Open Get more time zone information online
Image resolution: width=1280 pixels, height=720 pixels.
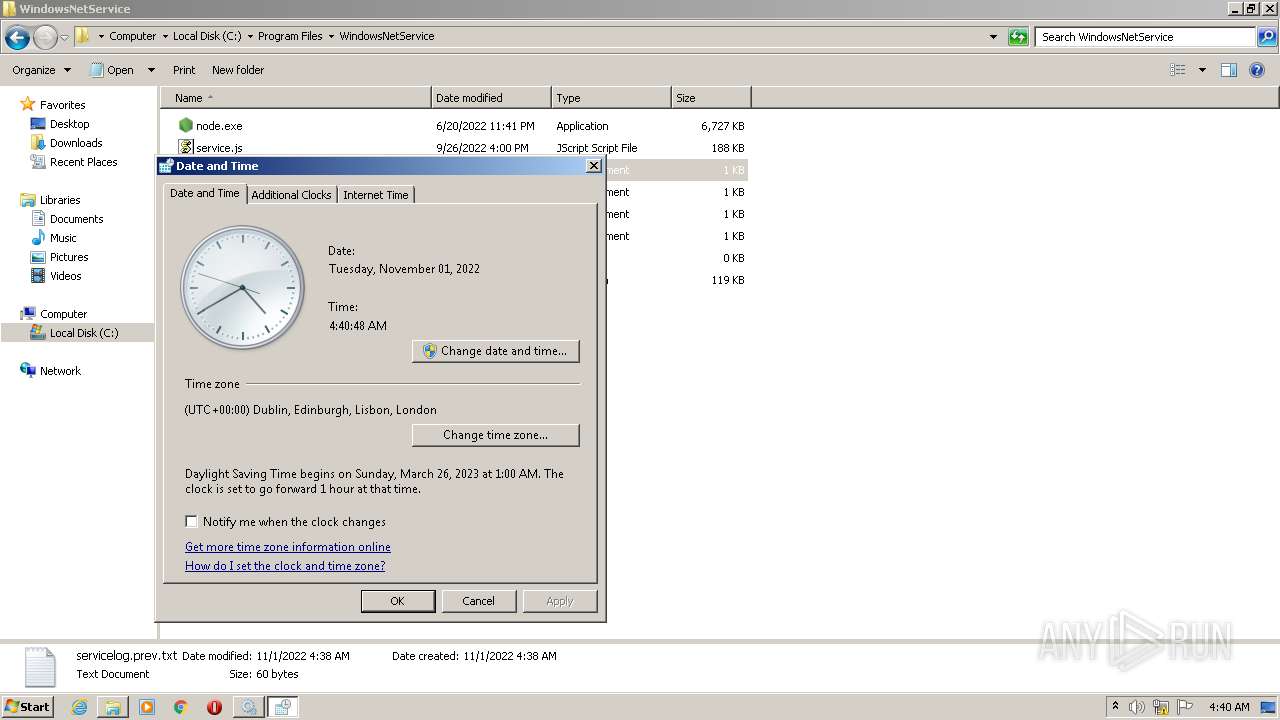[x=288, y=547]
